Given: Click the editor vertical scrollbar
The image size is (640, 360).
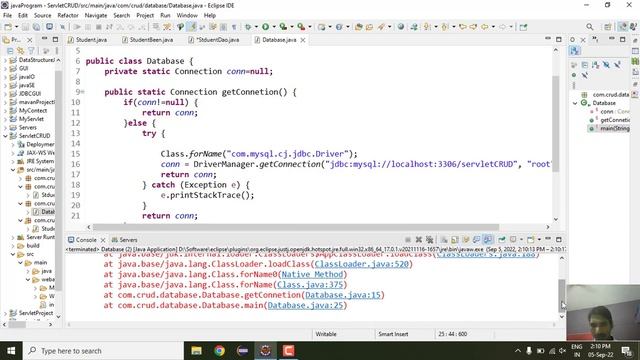Looking at the screenshot, I should 556,124.
